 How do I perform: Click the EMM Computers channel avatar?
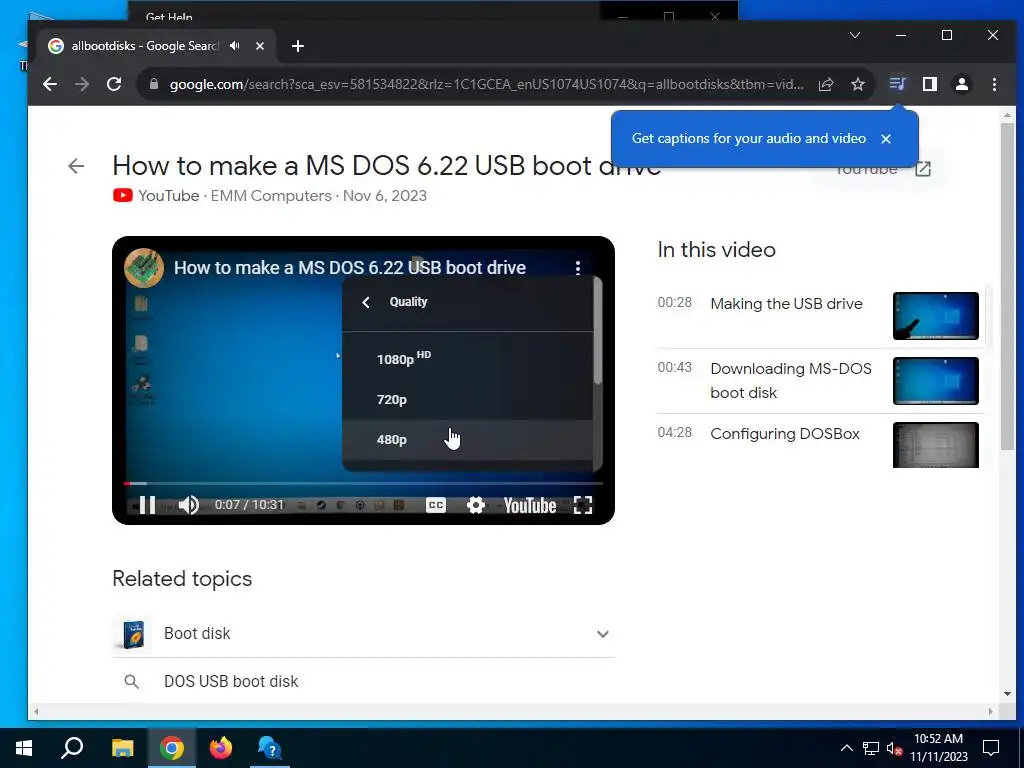(144, 268)
